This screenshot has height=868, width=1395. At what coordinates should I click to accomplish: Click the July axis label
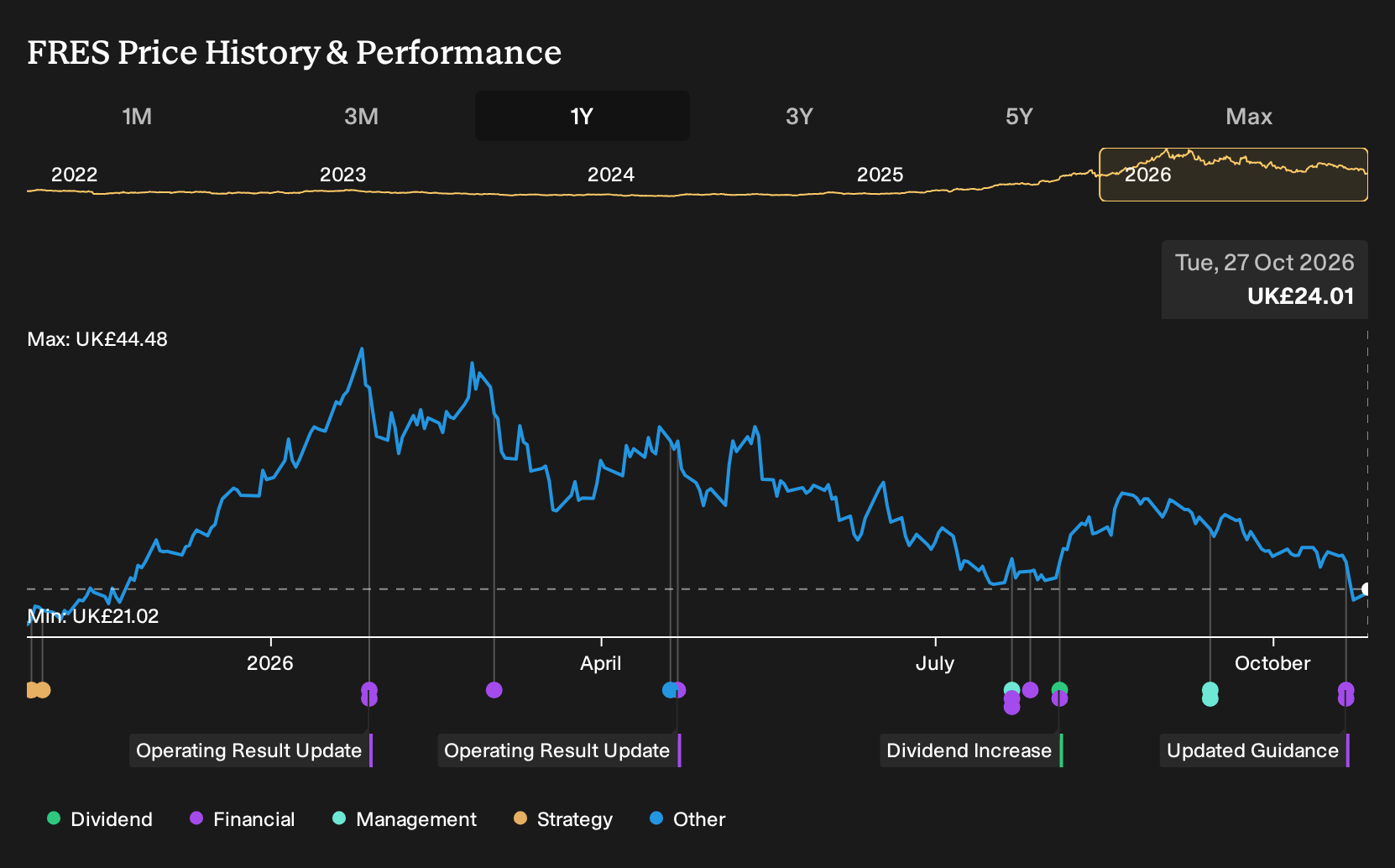point(935,663)
